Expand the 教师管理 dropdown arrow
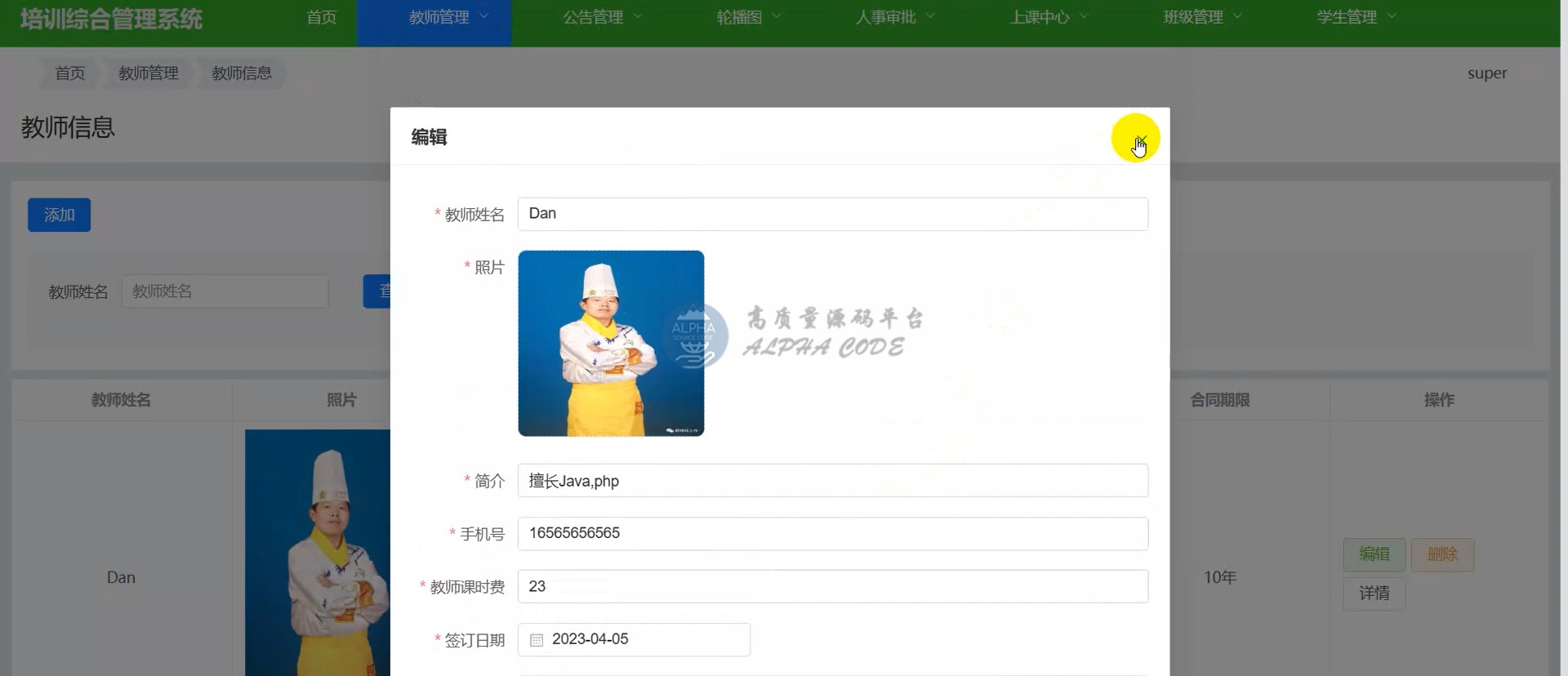Image resolution: width=1568 pixels, height=676 pixels. tap(483, 16)
